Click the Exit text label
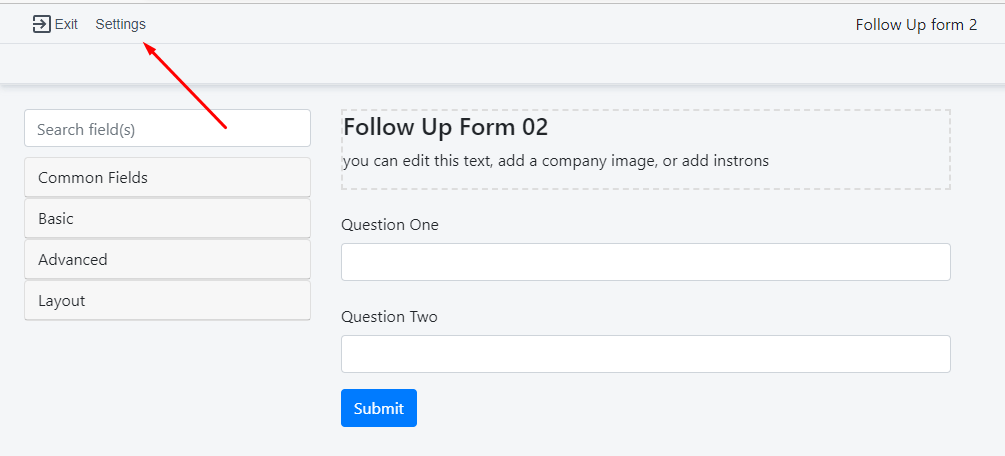1005x456 pixels. (66, 24)
